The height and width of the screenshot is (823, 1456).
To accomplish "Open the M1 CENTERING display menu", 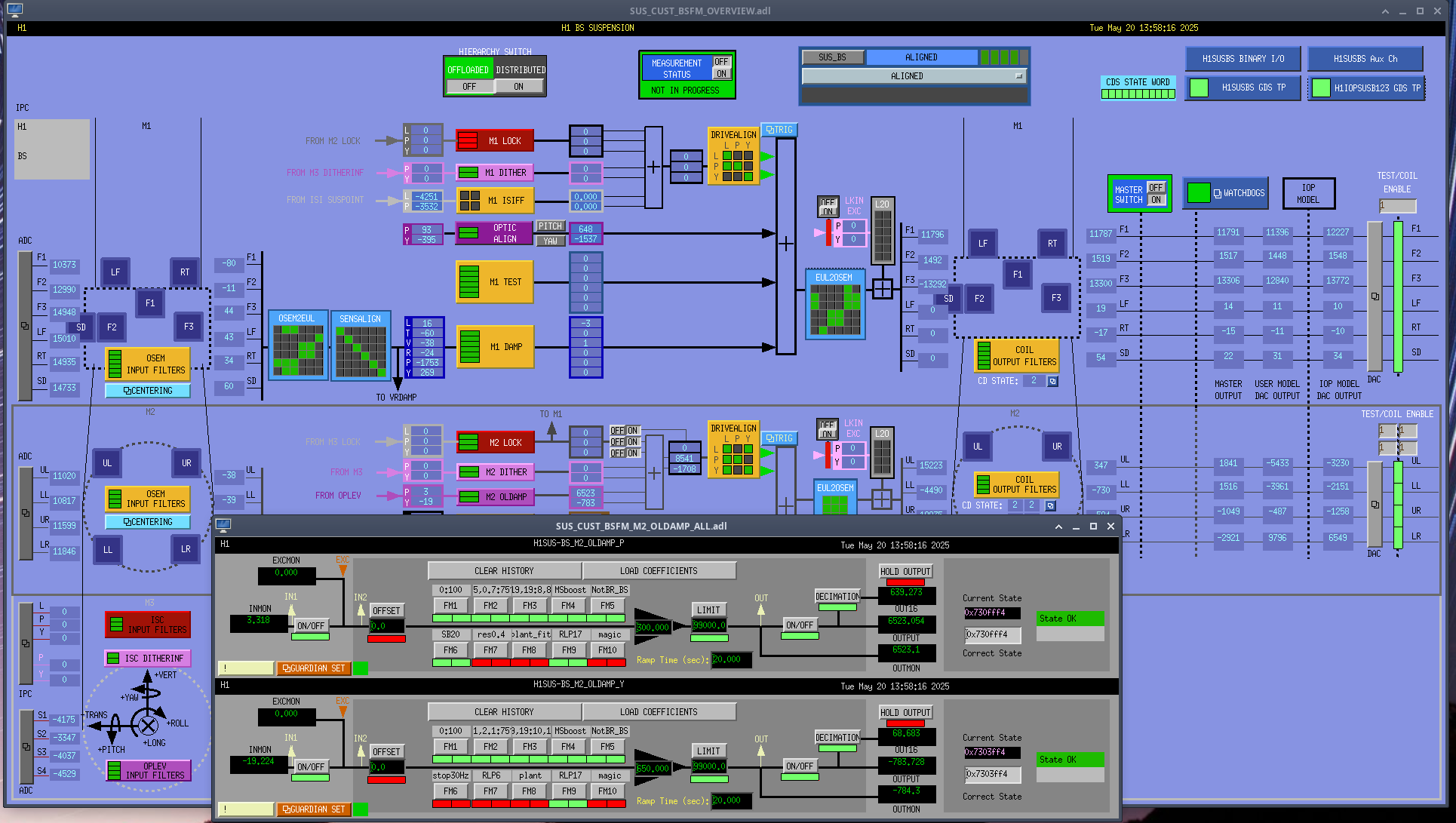I will point(148,391).
